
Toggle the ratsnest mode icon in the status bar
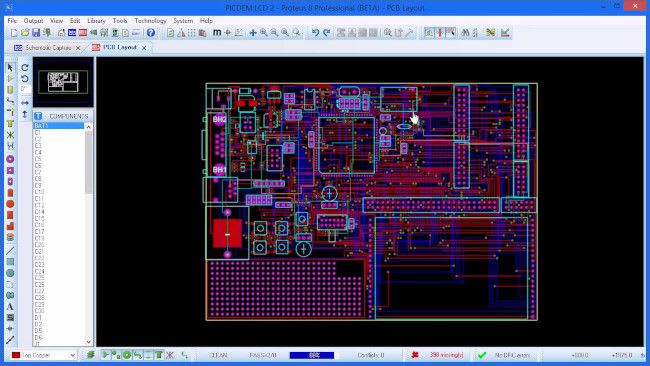click(170, 355)
